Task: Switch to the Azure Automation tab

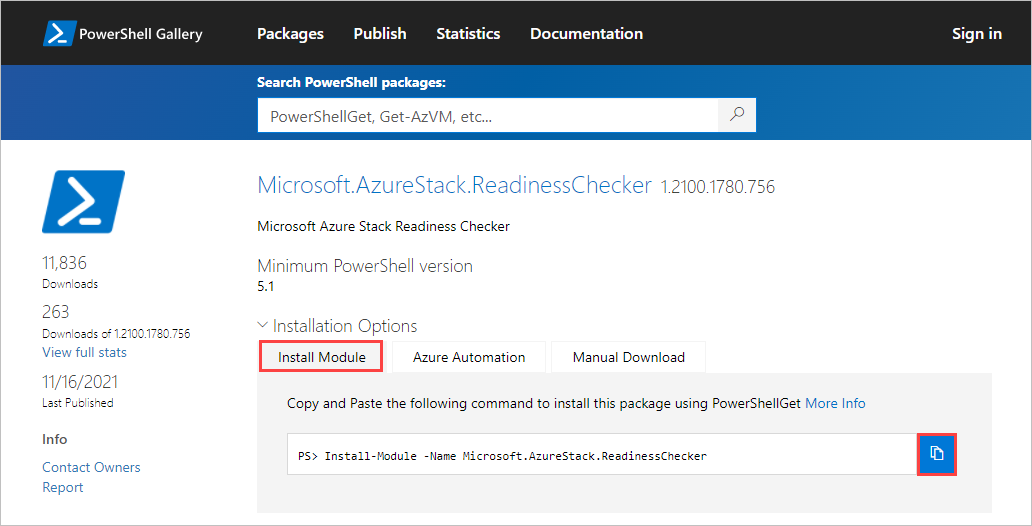Action: pos(468,357)
